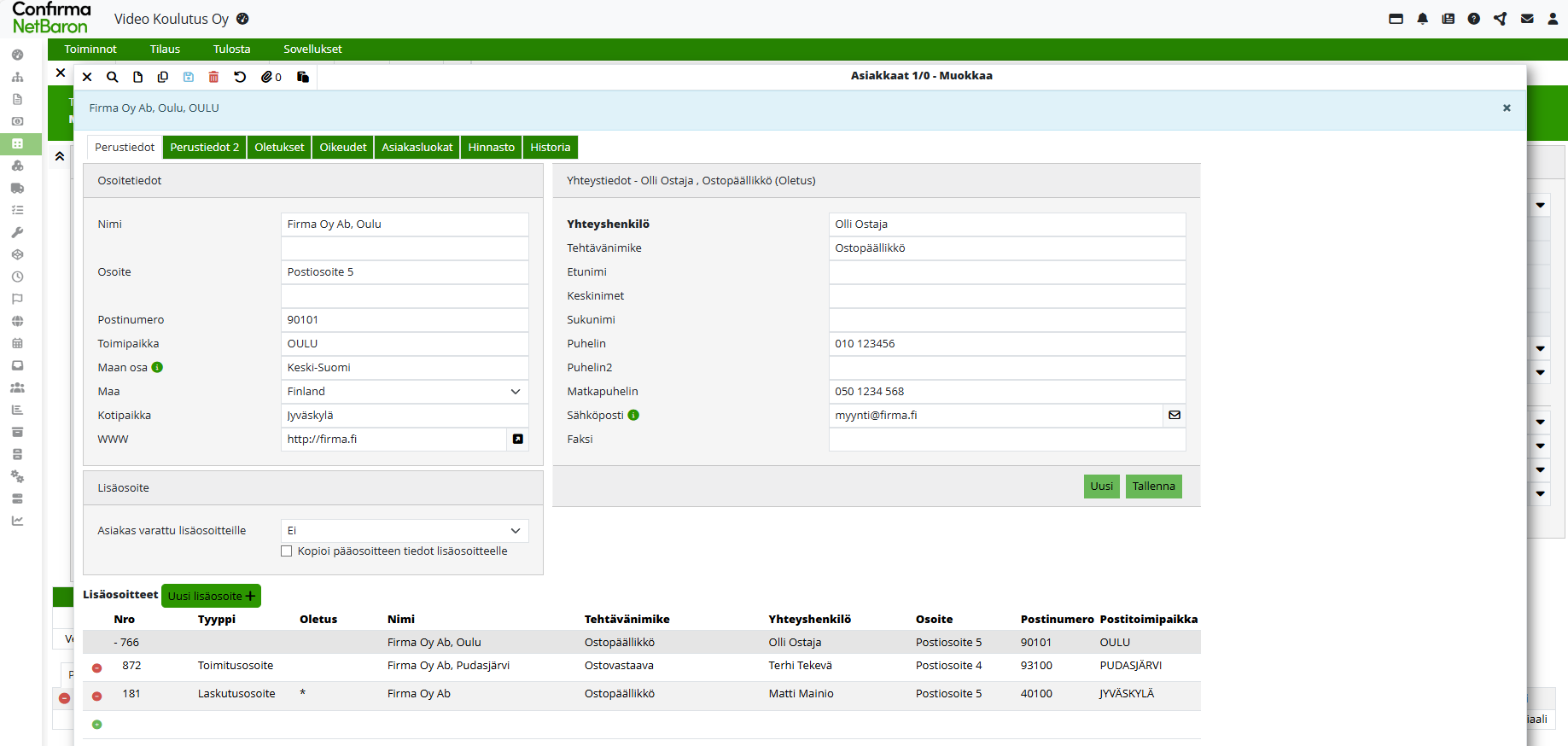Send email via Sähköposti envelope icon
This screenshot has width=1568, height=746.
[1175, 415]
